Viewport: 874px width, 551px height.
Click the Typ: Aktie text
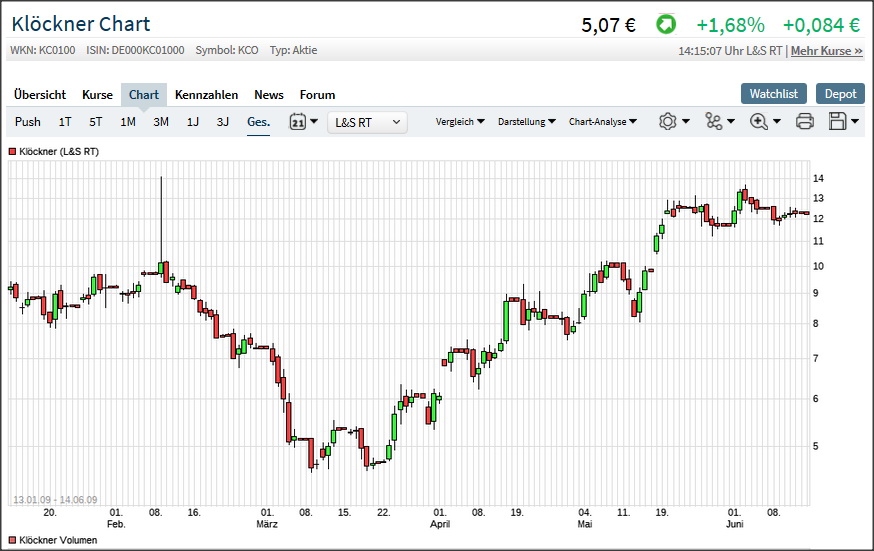tap(293, 50)
